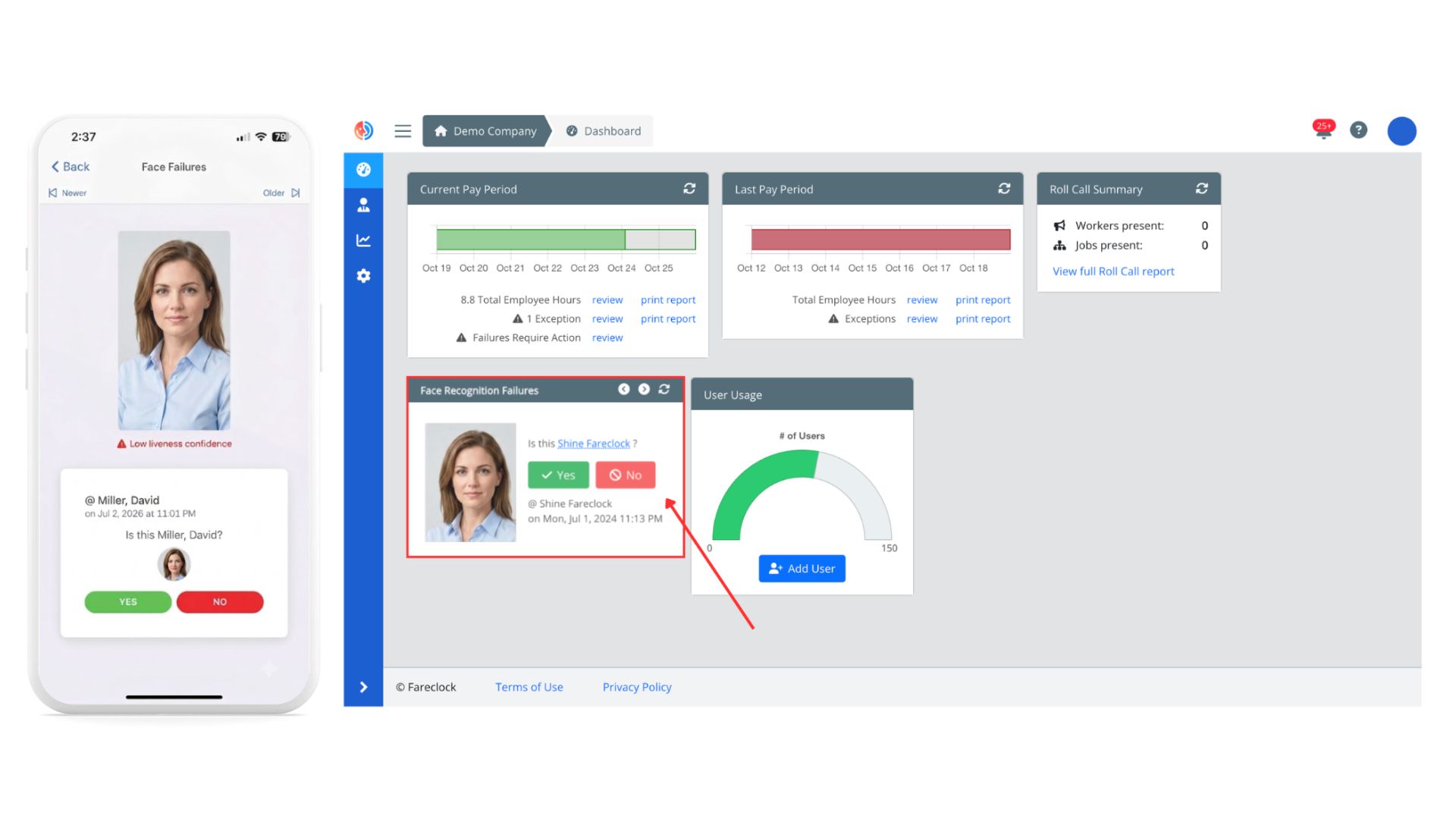Go to next face recognition failure
This screenshot has height=819, width=1456.
[x=644, y=389]
